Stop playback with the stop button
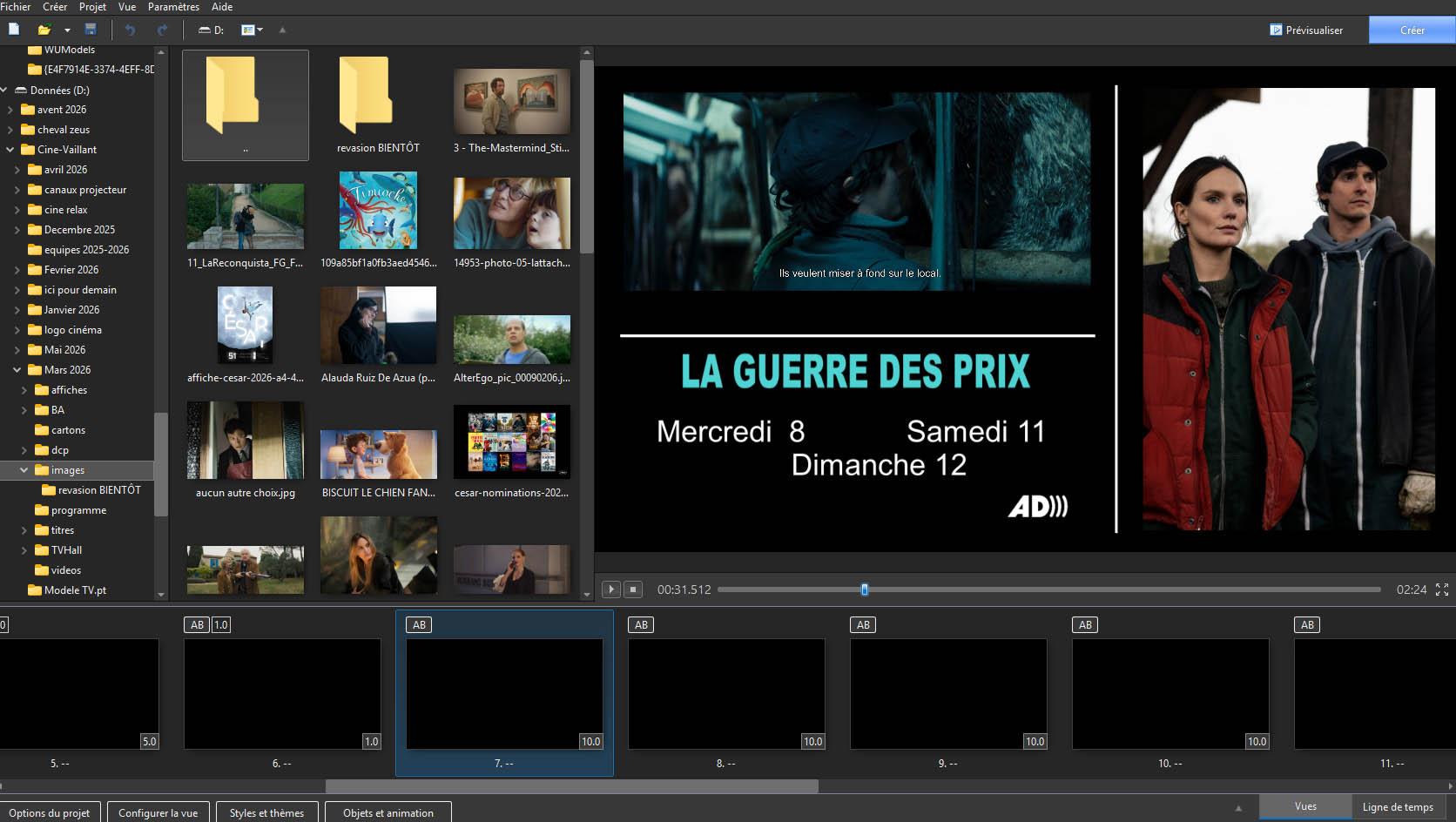This screenshot has height=822, width=1456. 633,590
